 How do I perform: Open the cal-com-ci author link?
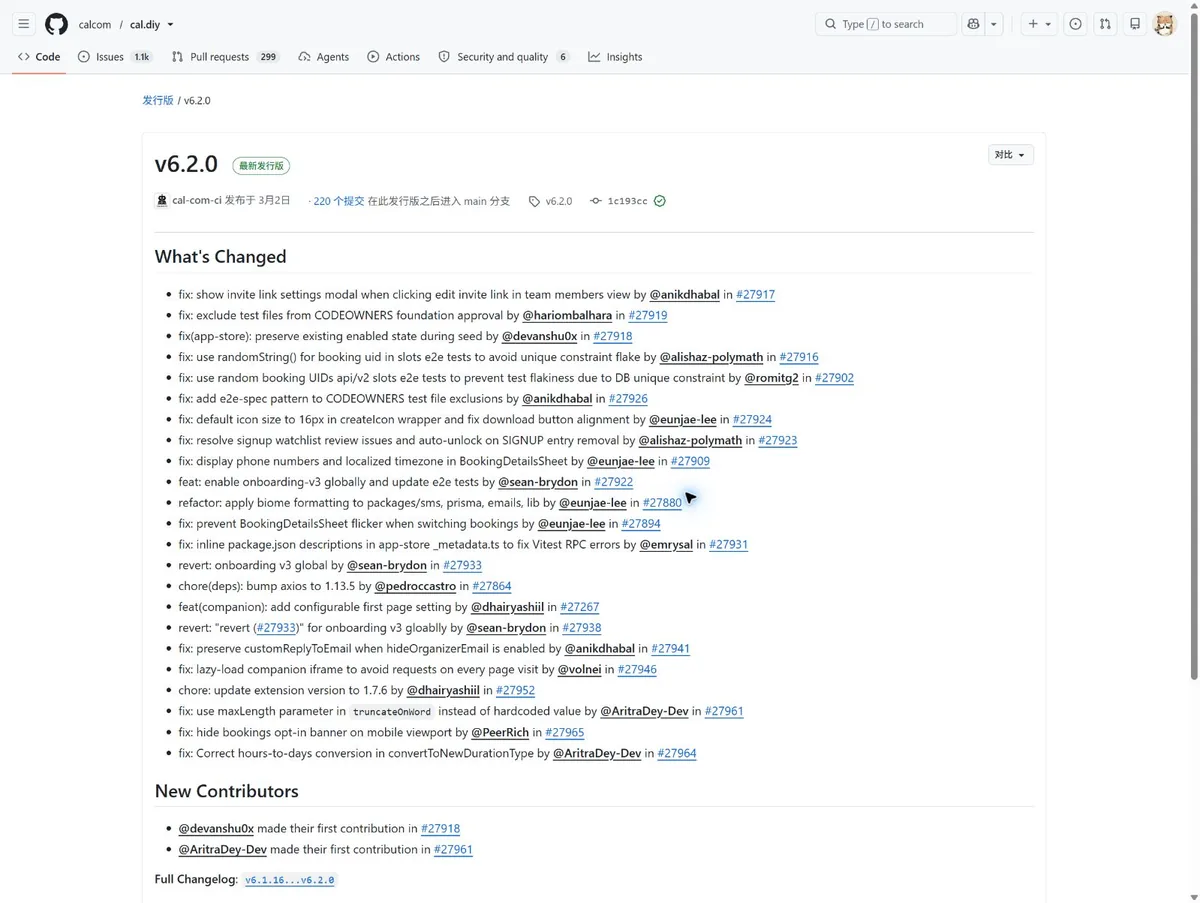[197, 201]
